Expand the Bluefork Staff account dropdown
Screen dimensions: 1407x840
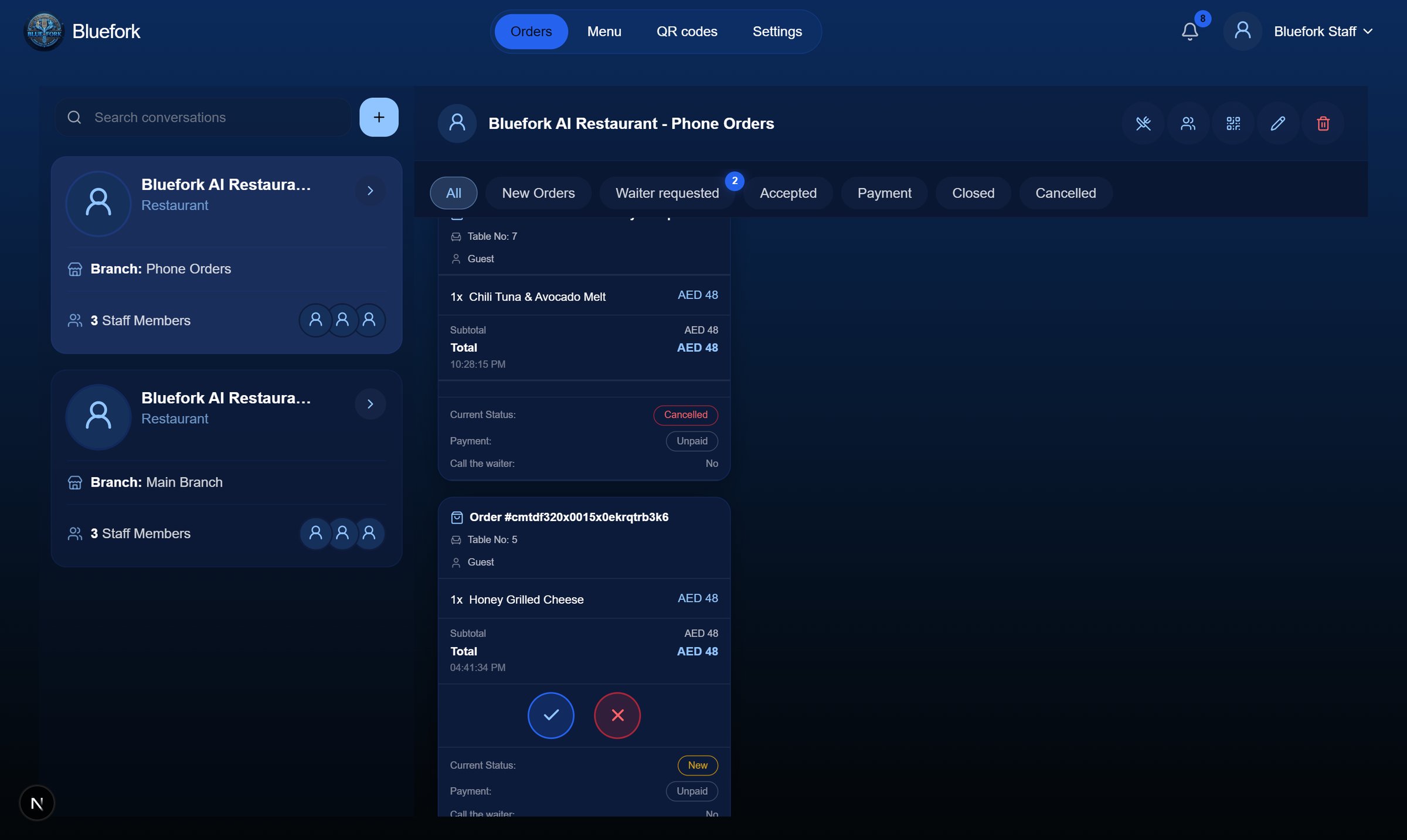coord(1323,32)
